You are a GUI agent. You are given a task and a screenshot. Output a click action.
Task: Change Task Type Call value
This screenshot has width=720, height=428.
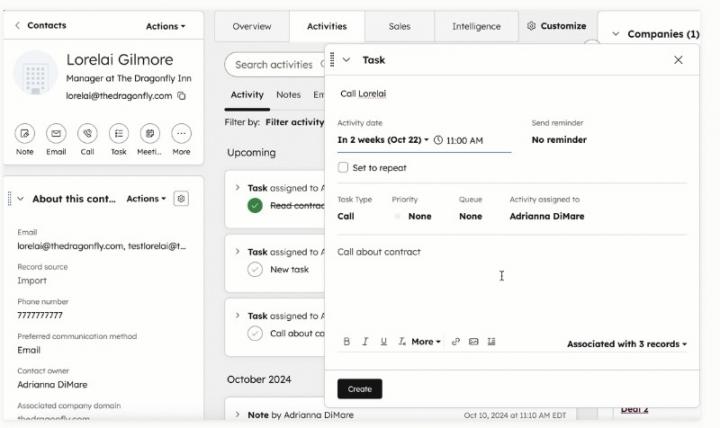pyautogui.click(x=346, y=216)
